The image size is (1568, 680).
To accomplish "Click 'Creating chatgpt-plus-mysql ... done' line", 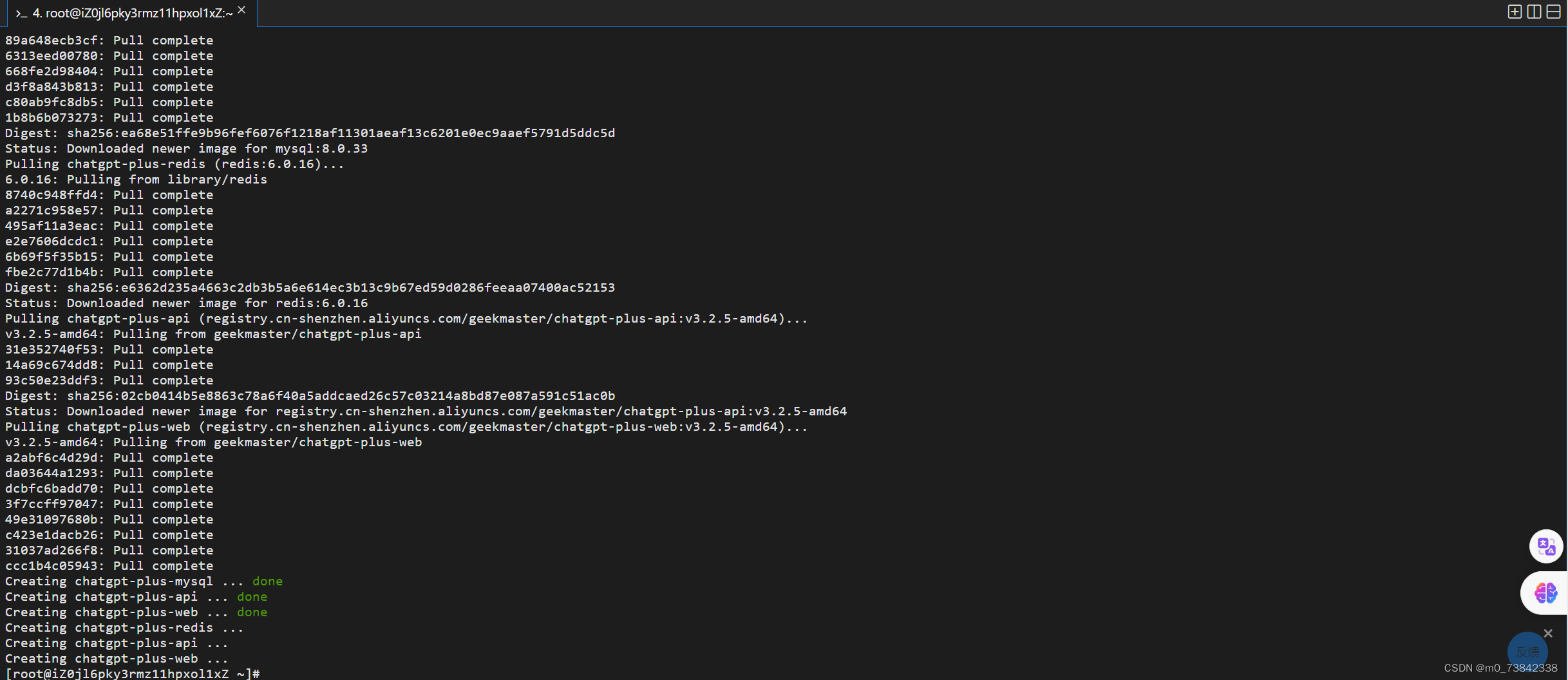I will coord(144,581).
